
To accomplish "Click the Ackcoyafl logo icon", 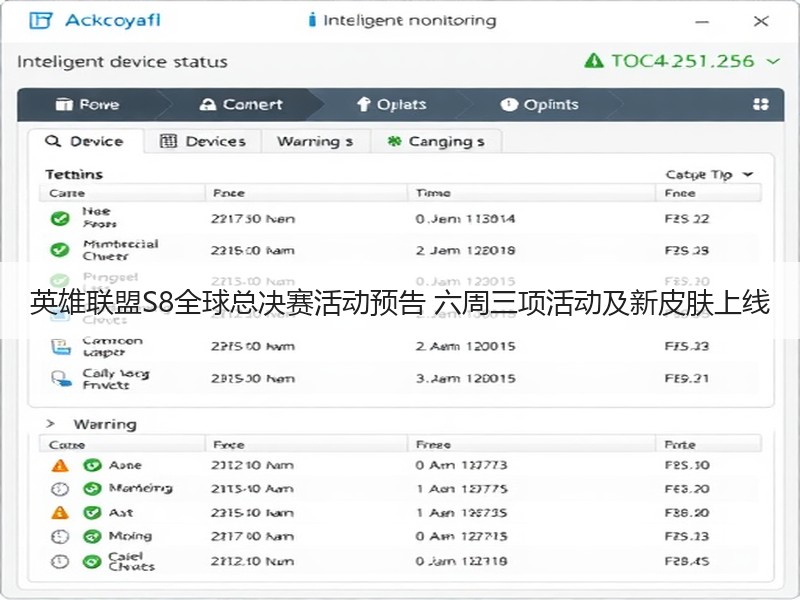I will (40, 20).
